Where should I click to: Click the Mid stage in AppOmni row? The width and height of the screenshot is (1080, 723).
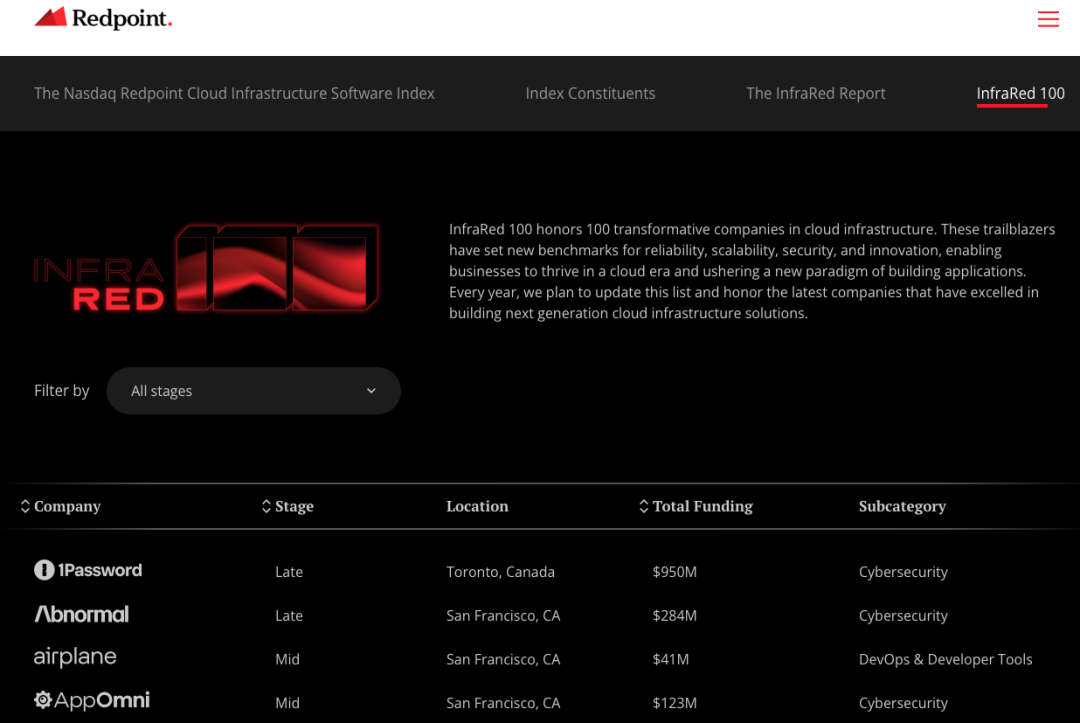click(x=287, y=703)
